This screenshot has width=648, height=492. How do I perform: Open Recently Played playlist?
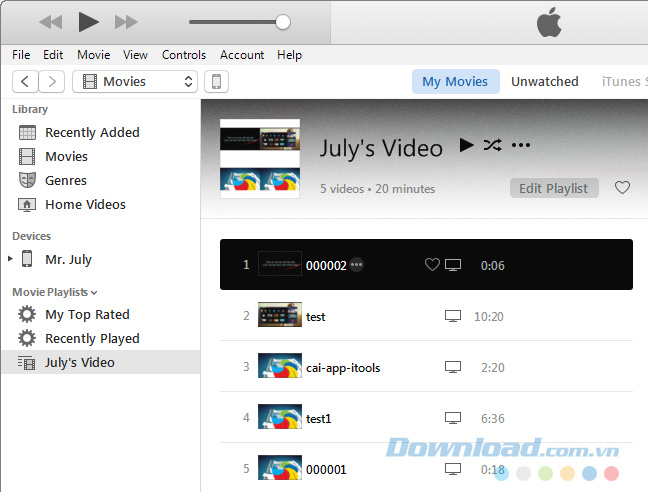click(x=92, y=339)
